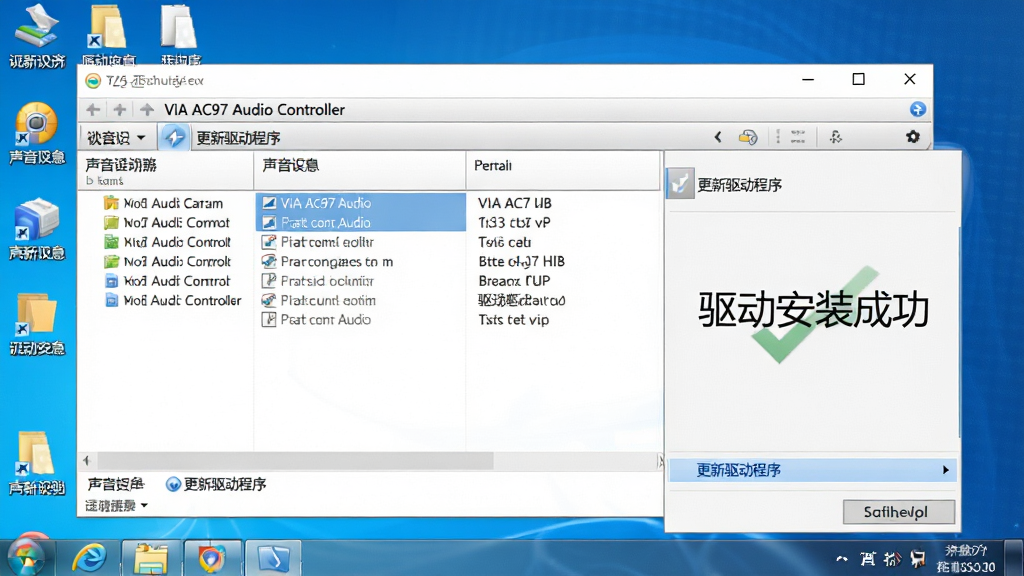Click the left chevron in the toolbar
This screenshot has height=576, width=1024.
pyautogui.click(x=718, y=136)
